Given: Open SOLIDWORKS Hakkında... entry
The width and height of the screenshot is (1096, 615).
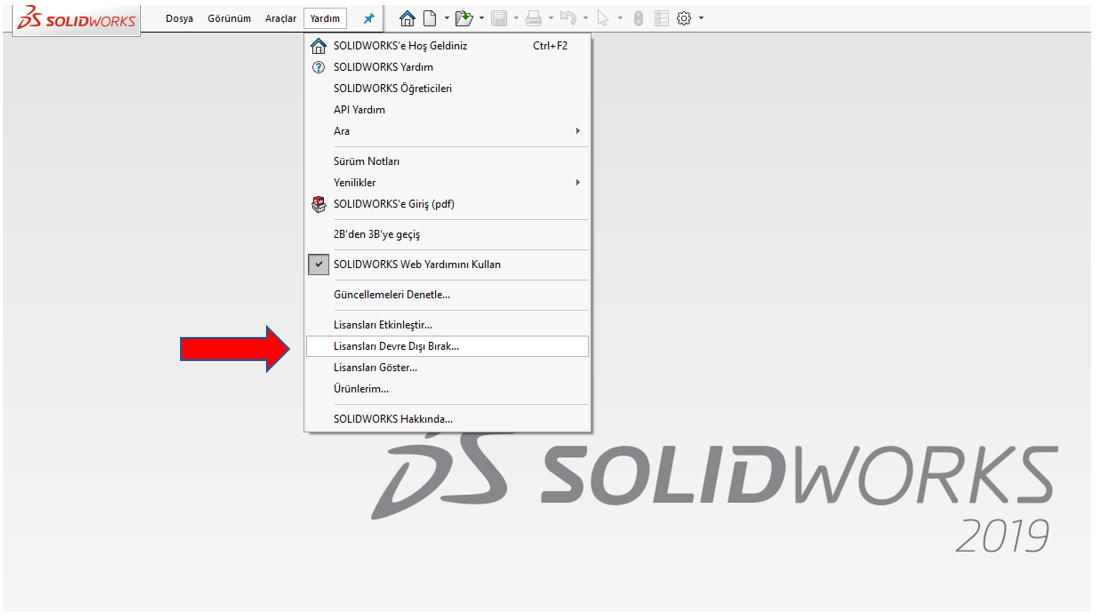Looking at the screenshot, I should point(393,419).
